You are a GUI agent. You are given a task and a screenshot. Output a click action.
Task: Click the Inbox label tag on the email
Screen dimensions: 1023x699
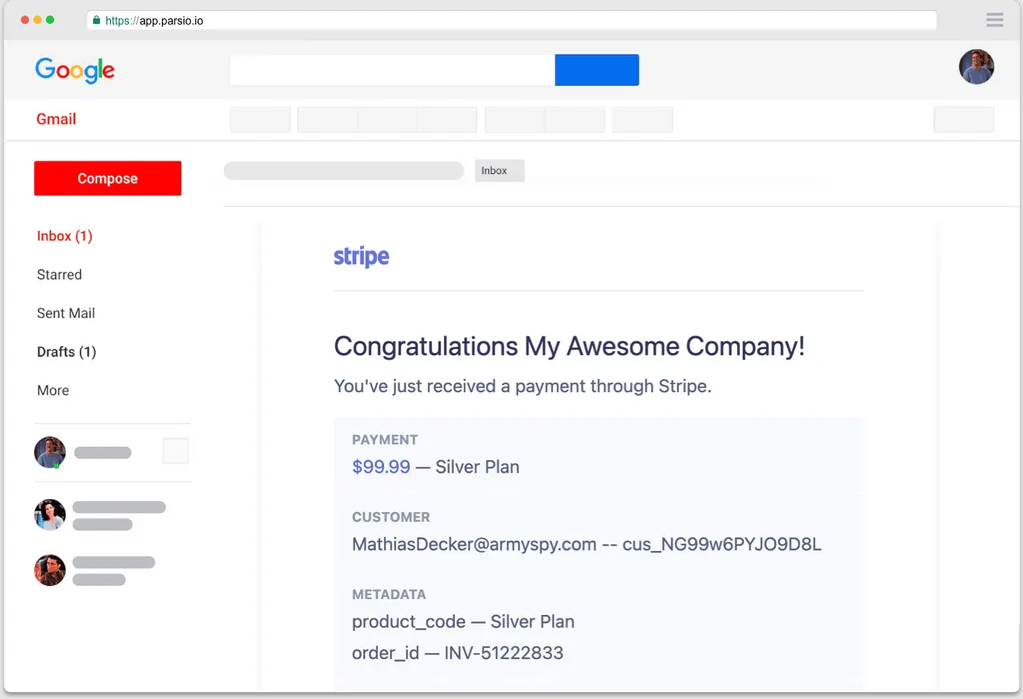[498, 170]
